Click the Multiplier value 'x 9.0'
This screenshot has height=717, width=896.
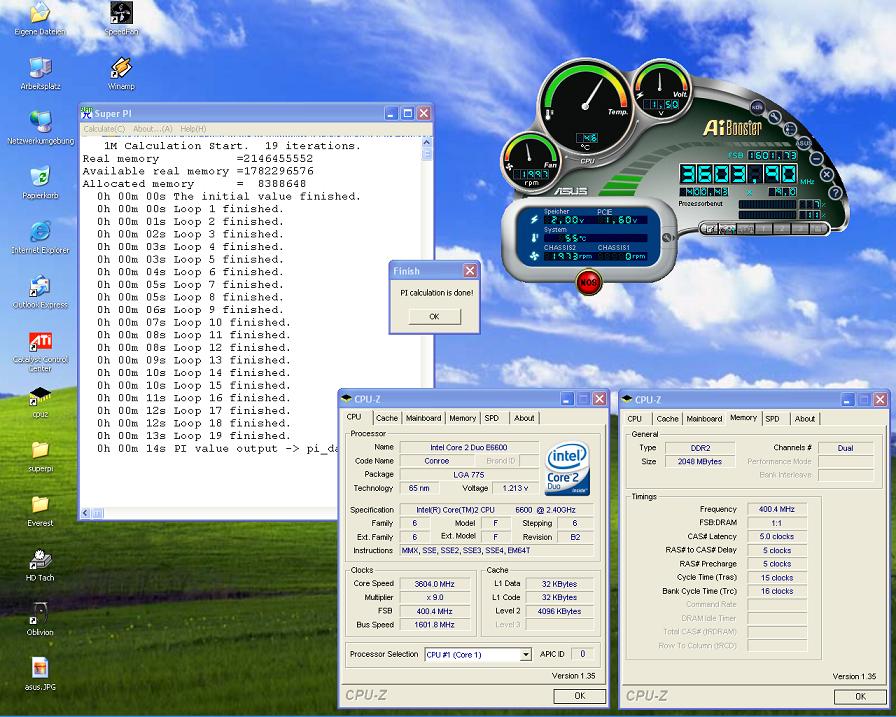click(x=434, y=598)
